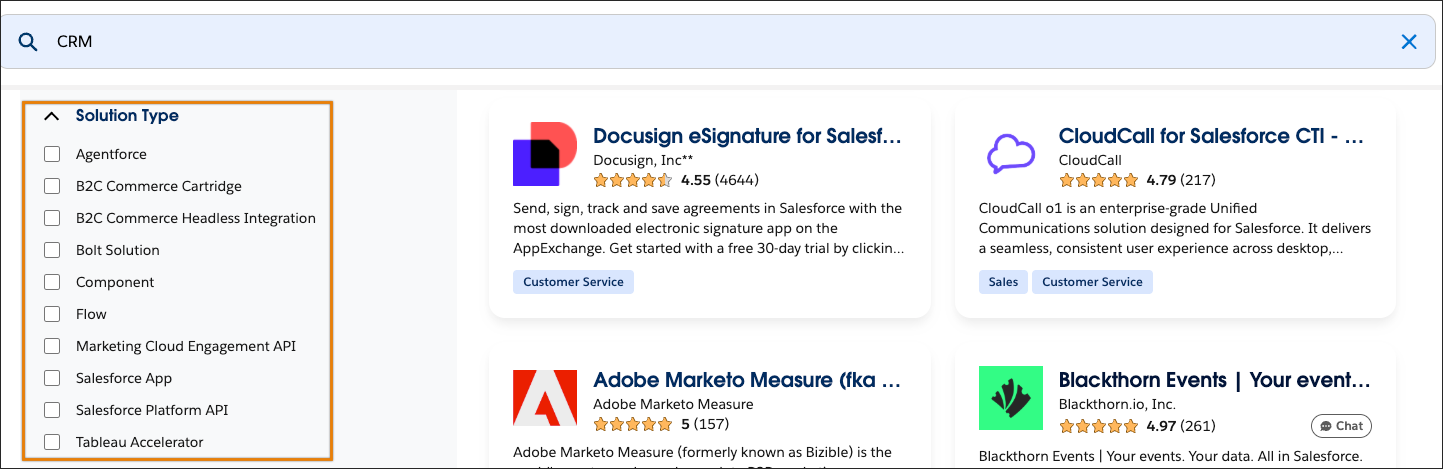
Task: Click the 'Blackthorn.io, Inc.' publisher name
Action: 1118,404
